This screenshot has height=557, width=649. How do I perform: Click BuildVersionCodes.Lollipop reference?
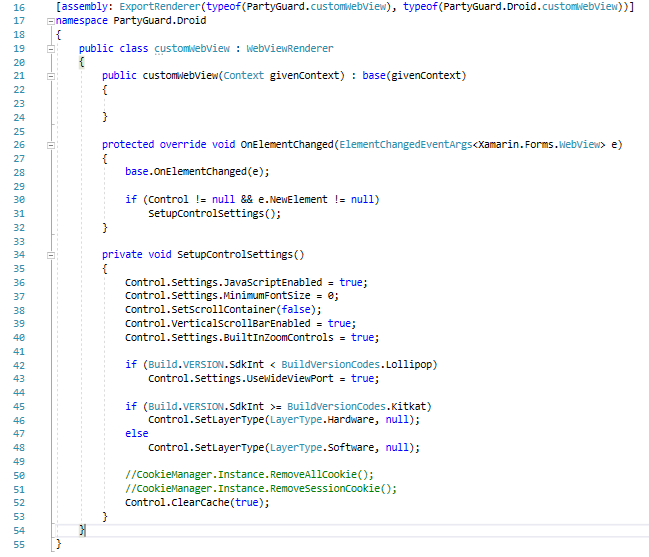[356, 365]
